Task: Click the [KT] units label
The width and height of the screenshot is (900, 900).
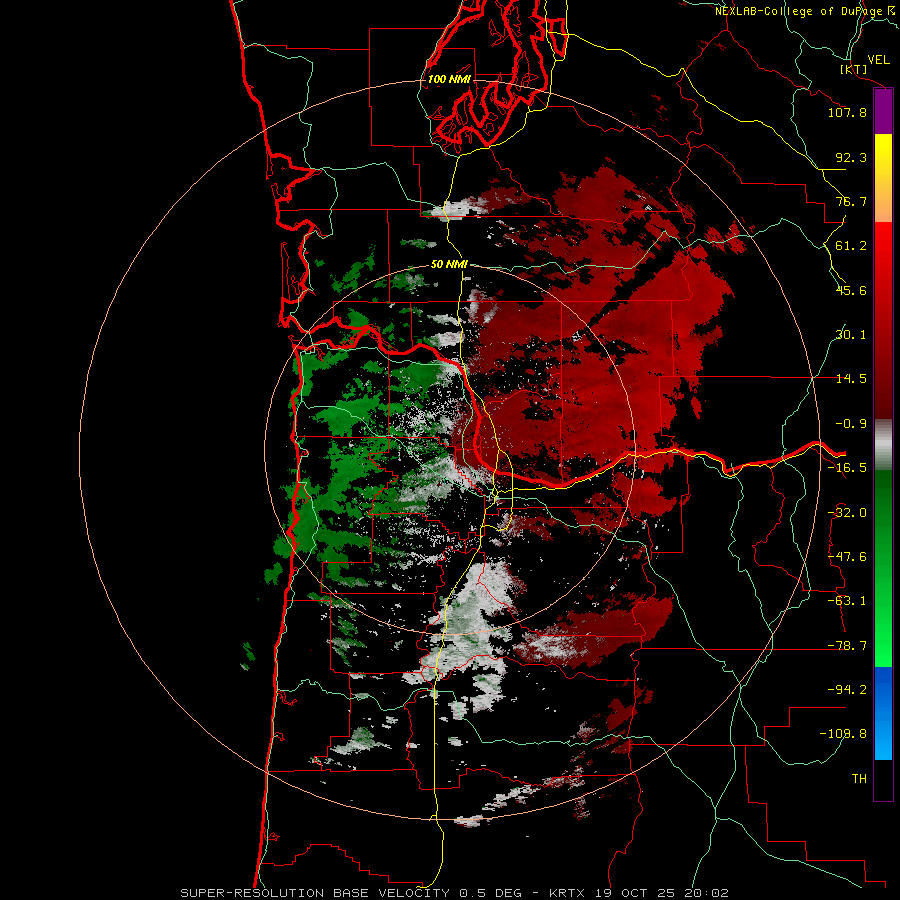Action: [854, 69]
